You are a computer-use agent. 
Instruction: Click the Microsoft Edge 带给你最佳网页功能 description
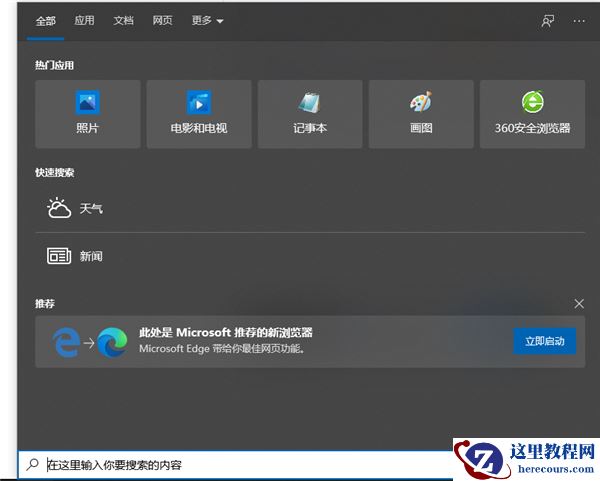coord(222,349)
